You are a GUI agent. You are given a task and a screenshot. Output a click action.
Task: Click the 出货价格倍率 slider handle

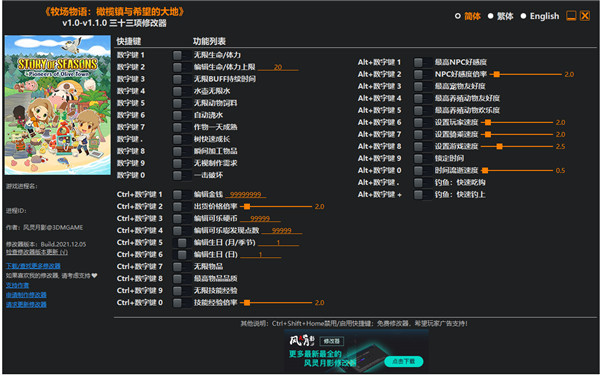pyautogui.click(x=247, y=207)
